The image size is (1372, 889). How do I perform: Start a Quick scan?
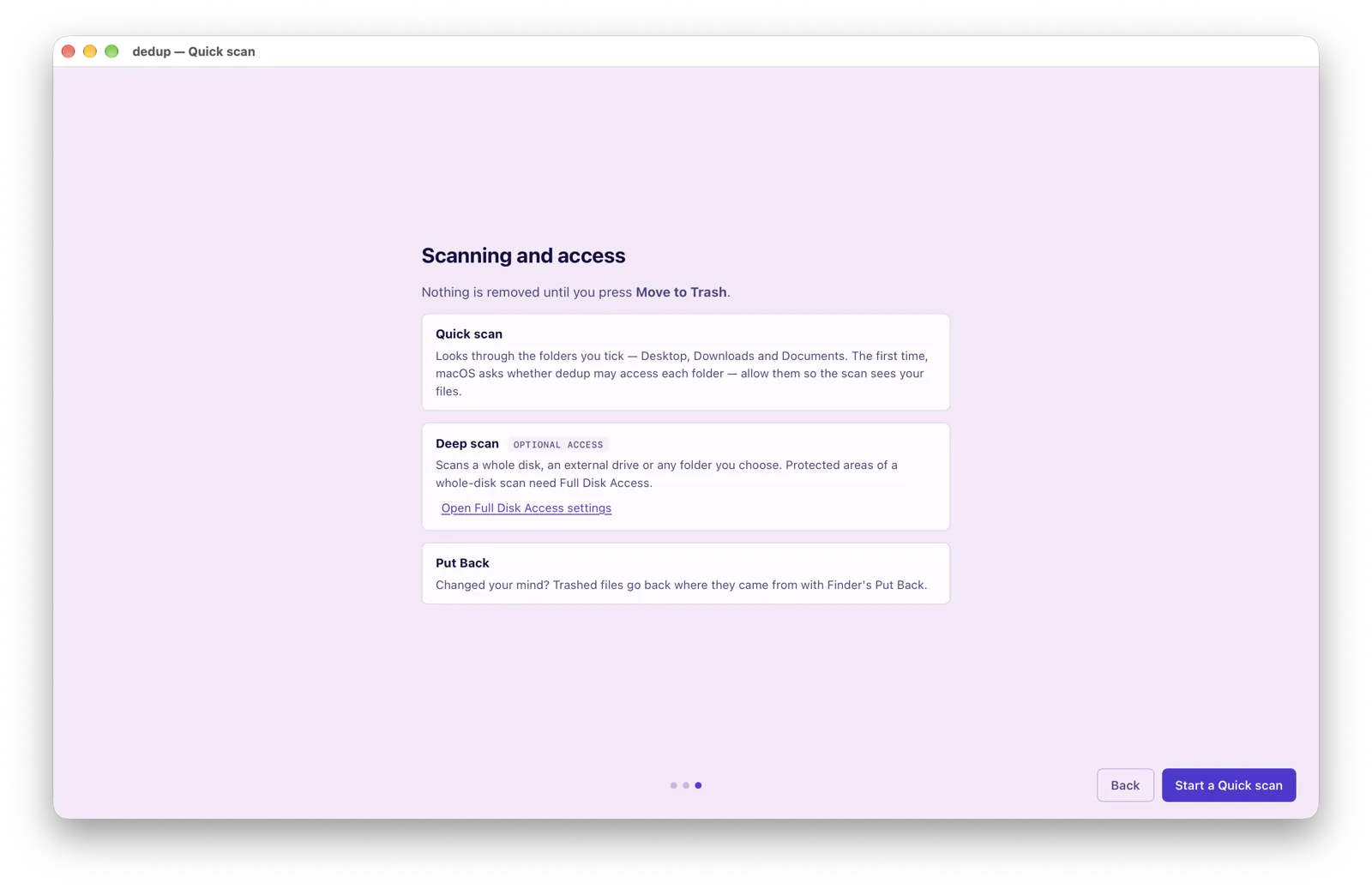pos(1228,784)
